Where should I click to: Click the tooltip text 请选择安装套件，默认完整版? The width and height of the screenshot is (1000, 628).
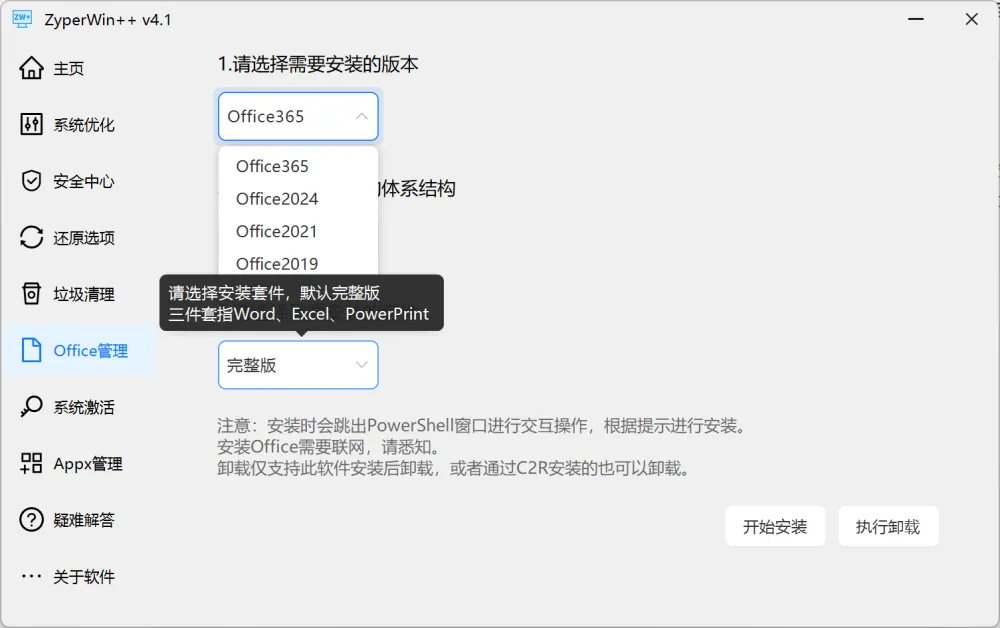tap(274, 293)
